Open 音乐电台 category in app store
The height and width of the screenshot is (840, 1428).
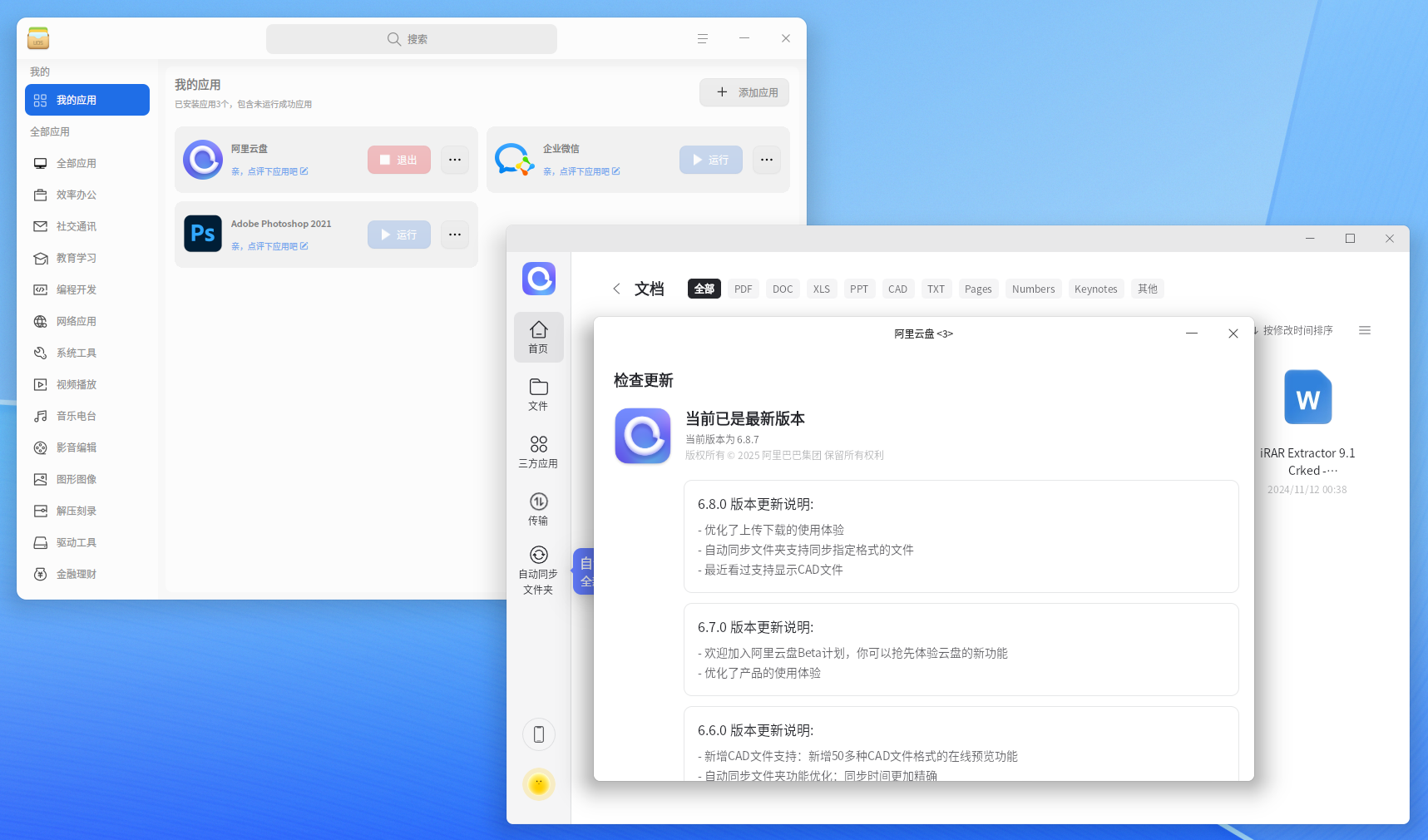pos(87,416)
